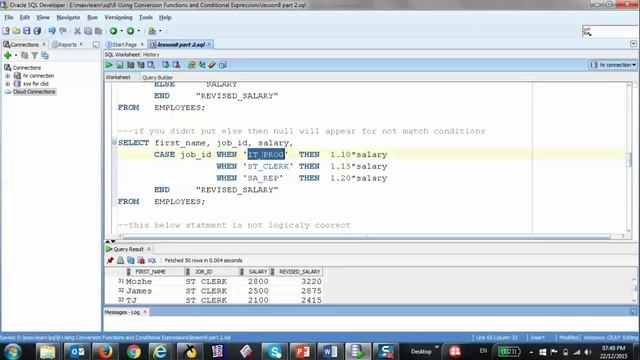Close the Query Result tab
This screenshot has height=360, width=640.
coord(149,249)
